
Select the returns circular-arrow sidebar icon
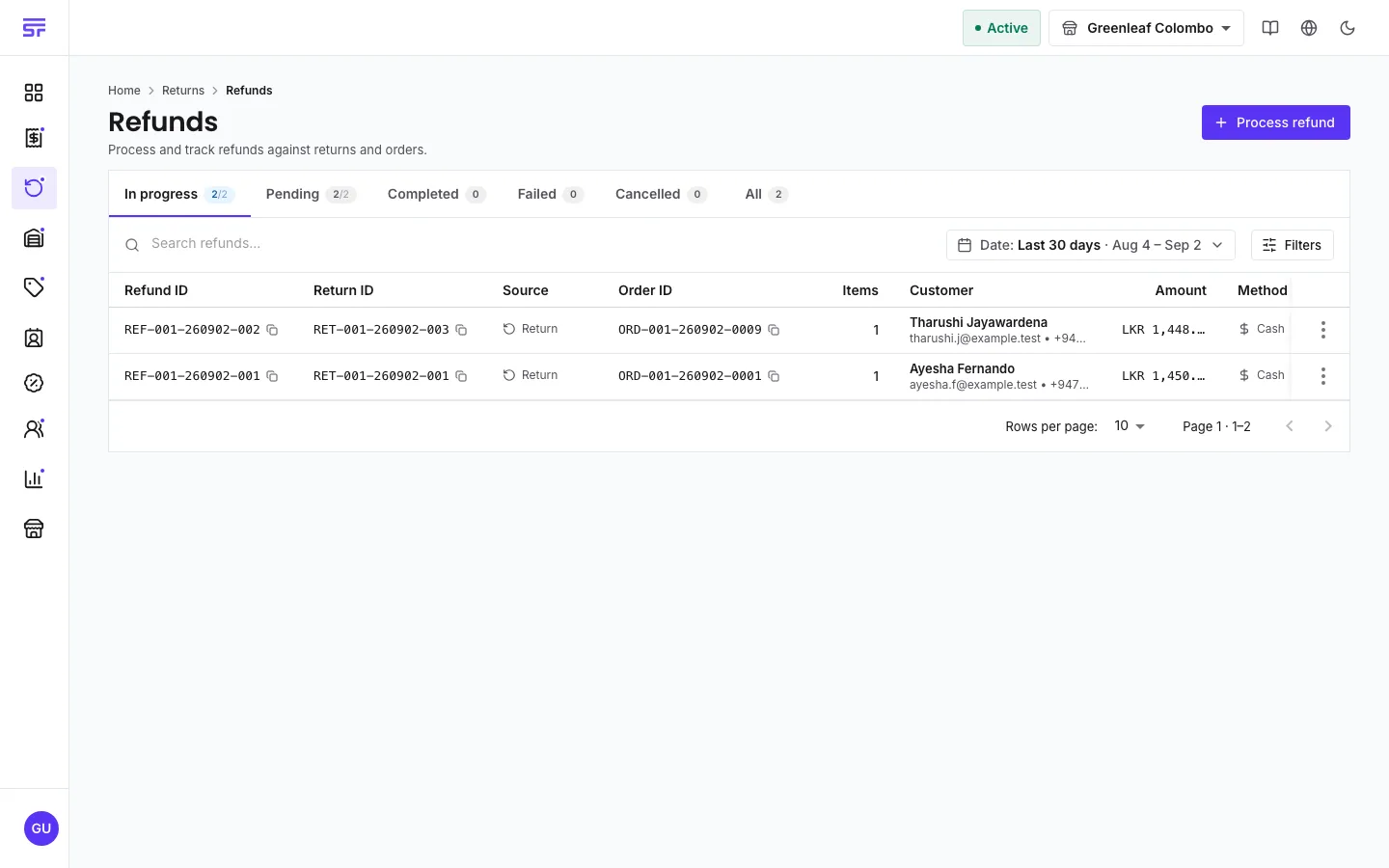click(34, 188)
